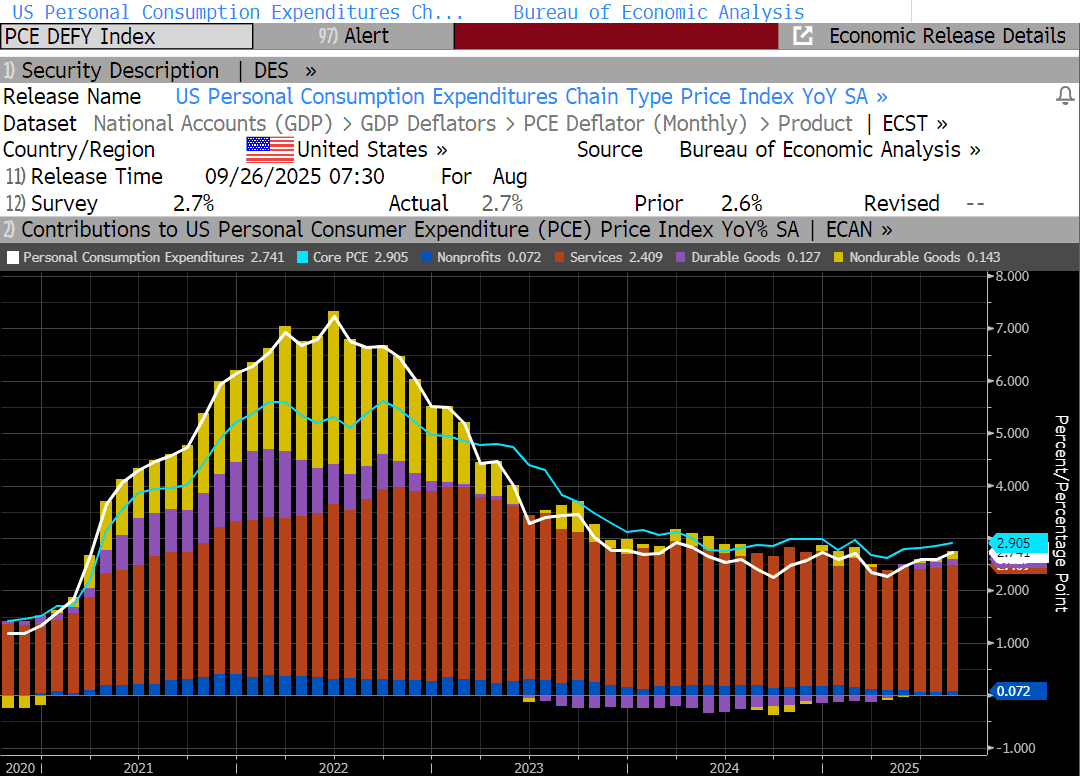Image resolution: width=1080 pixels, height=776 pixels.
Task: Select Product in the dataset path
Action: [x=815, y=123]
